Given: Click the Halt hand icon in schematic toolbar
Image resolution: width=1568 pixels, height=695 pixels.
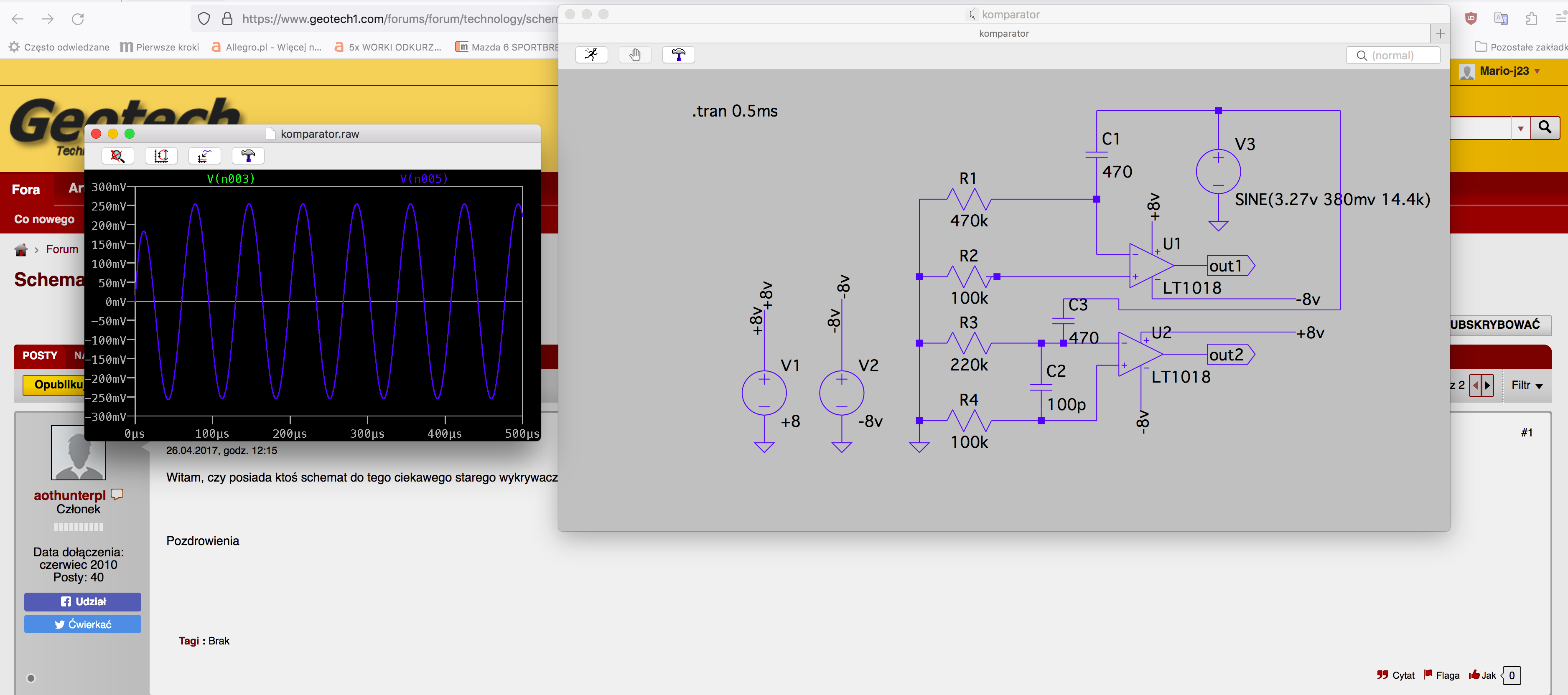Looking at the screenshot, I should click(635, 55).
